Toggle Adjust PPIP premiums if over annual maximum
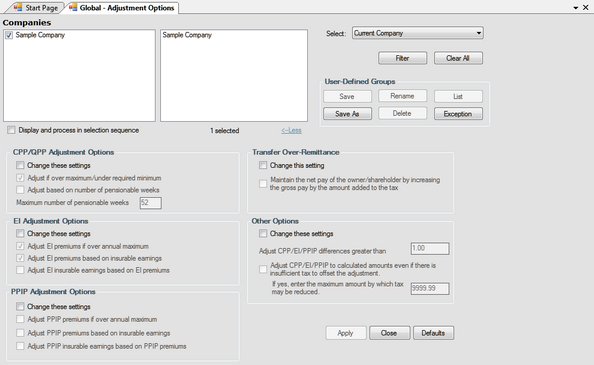Viewport: 594px width, 365px height. coord(20,320)
